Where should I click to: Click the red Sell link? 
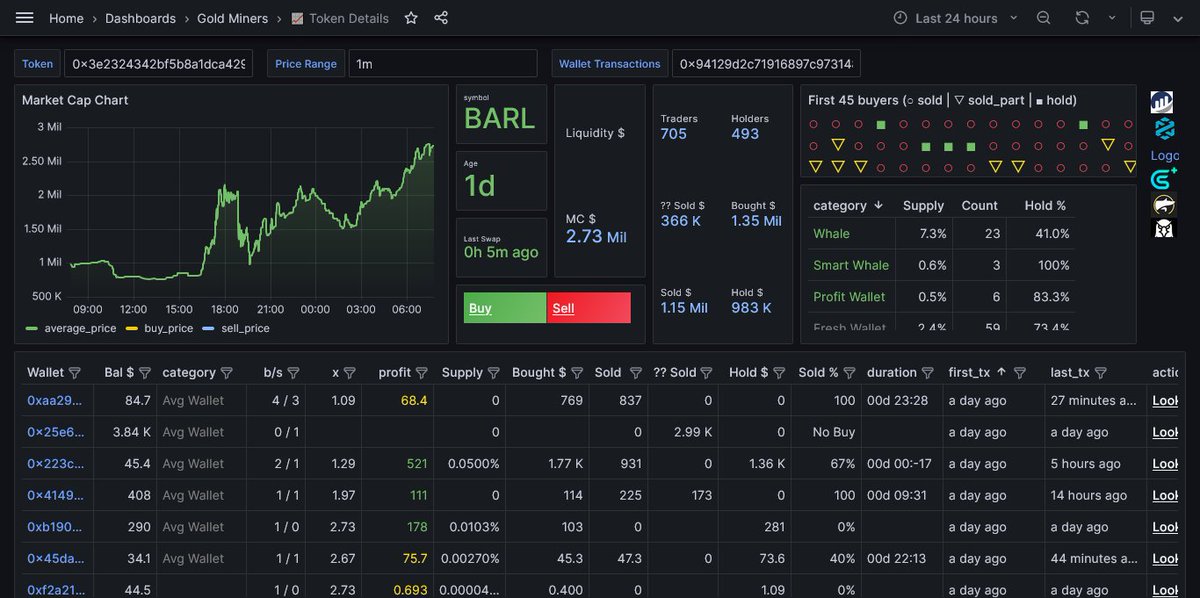[x=563, y=308]
